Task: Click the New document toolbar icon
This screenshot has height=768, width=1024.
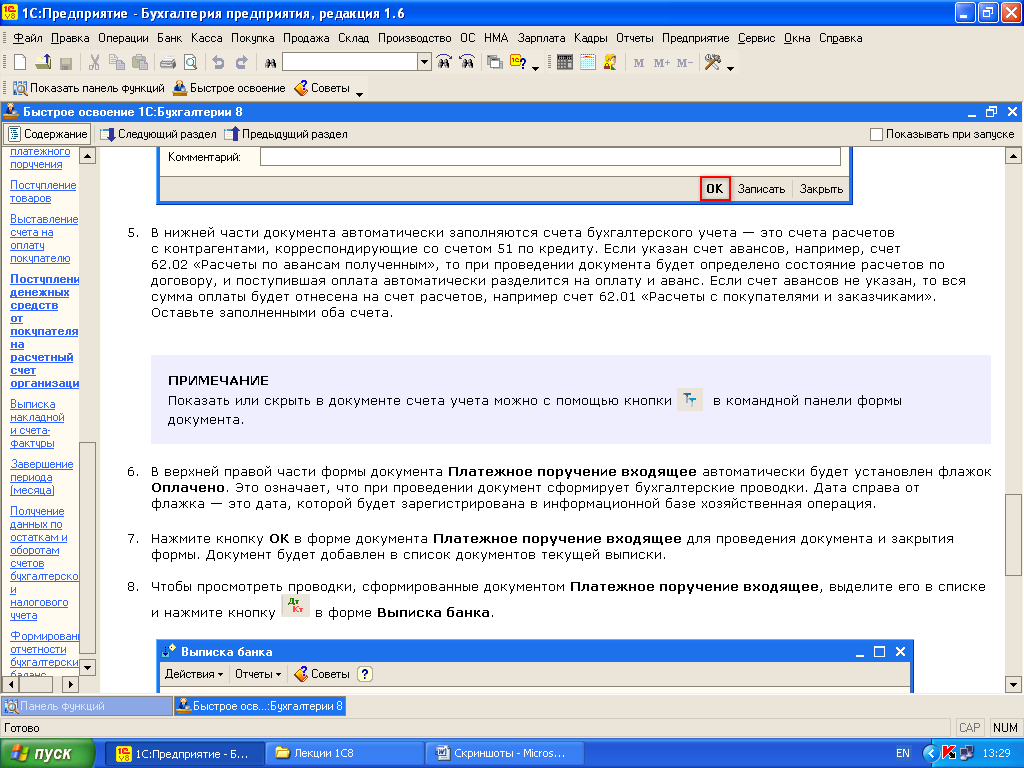Action: [20, 63]
